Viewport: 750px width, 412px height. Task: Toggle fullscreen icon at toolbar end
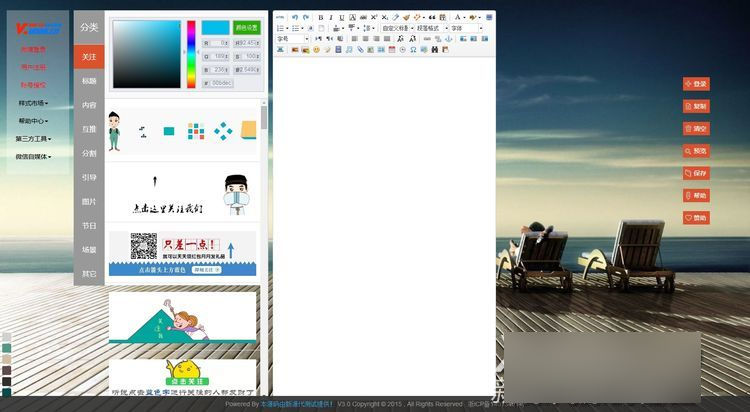(x=489, y=17)
